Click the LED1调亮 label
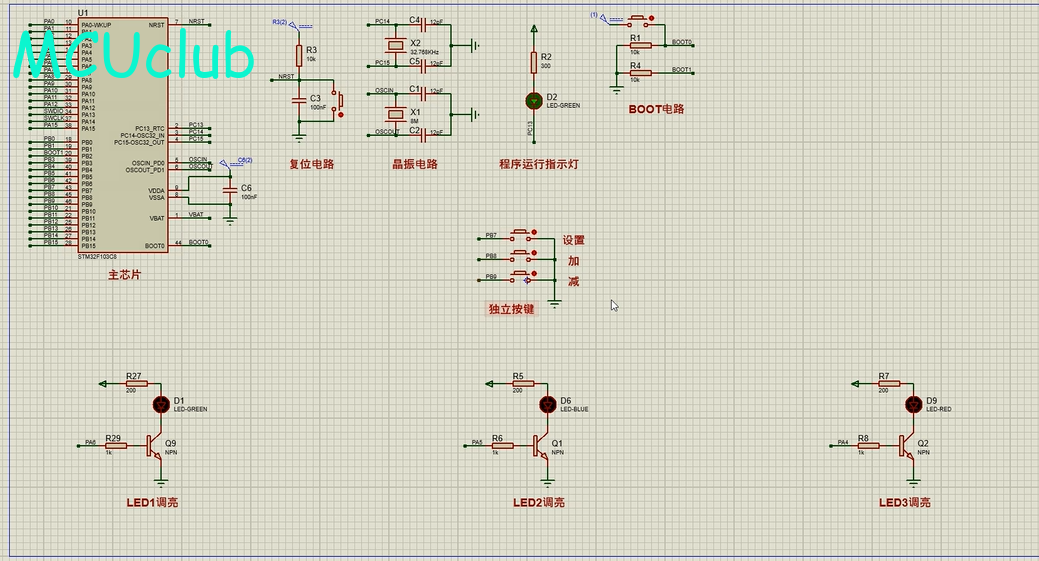This screenshot has height=561, width=1039. (x=152, y=503)
